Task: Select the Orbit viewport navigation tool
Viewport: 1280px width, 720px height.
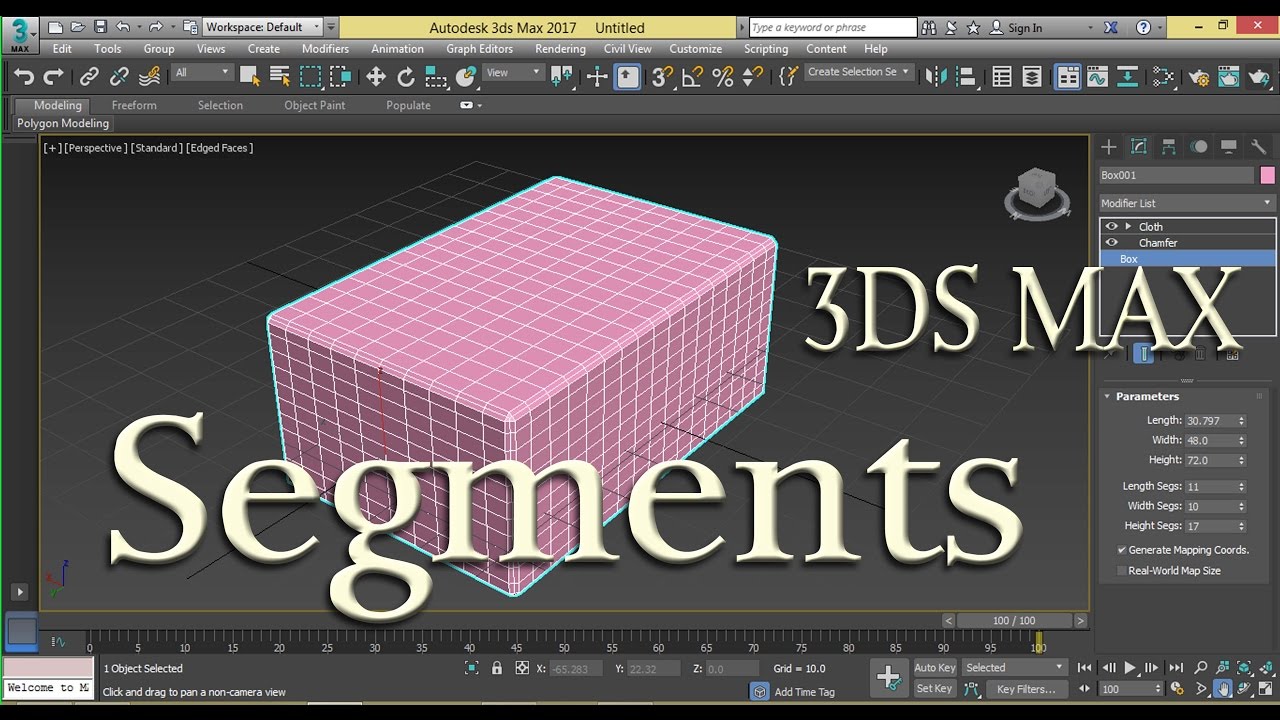Action: pos(1245,688)
